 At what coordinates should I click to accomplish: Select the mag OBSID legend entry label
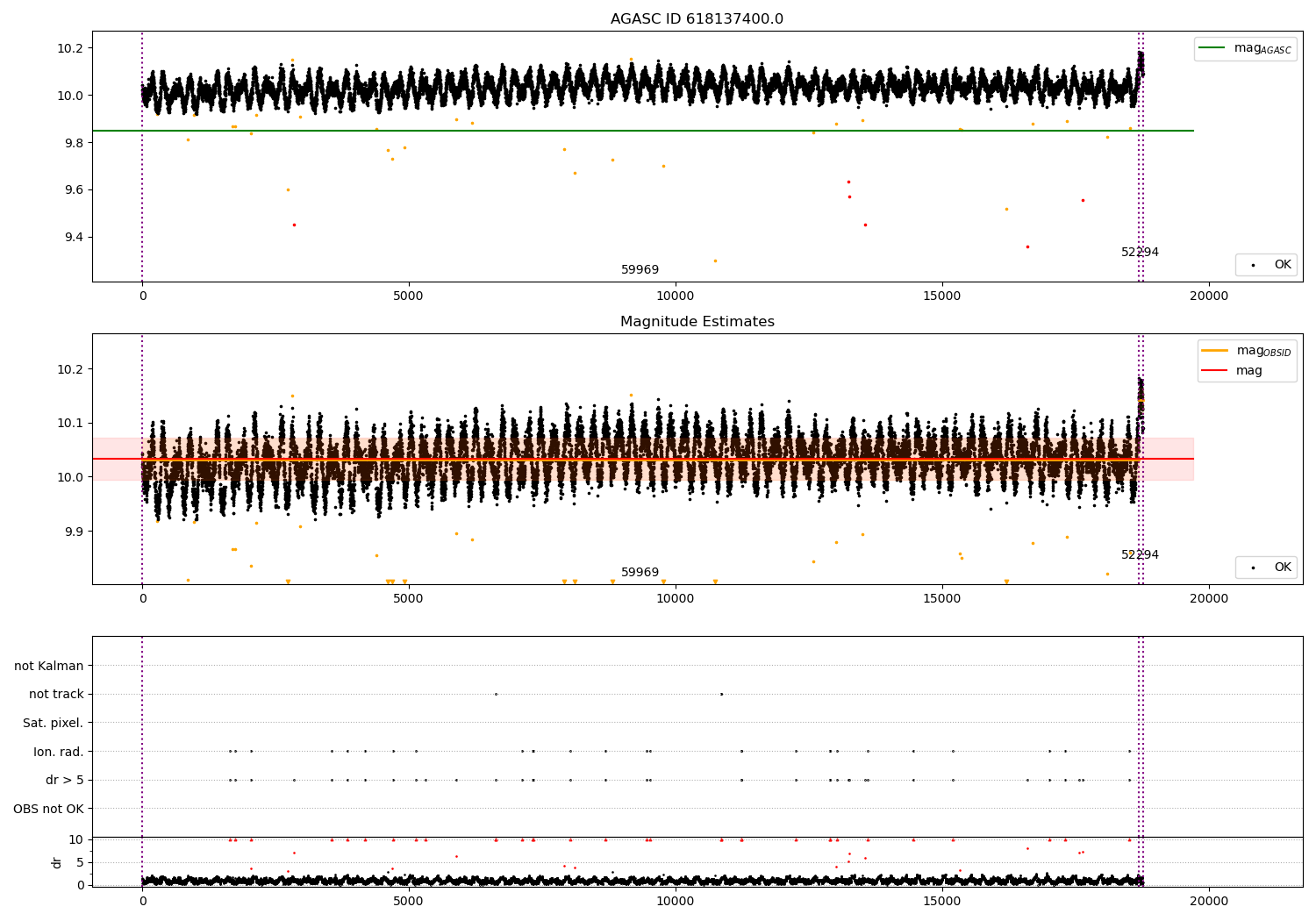tap(1264, 351)
